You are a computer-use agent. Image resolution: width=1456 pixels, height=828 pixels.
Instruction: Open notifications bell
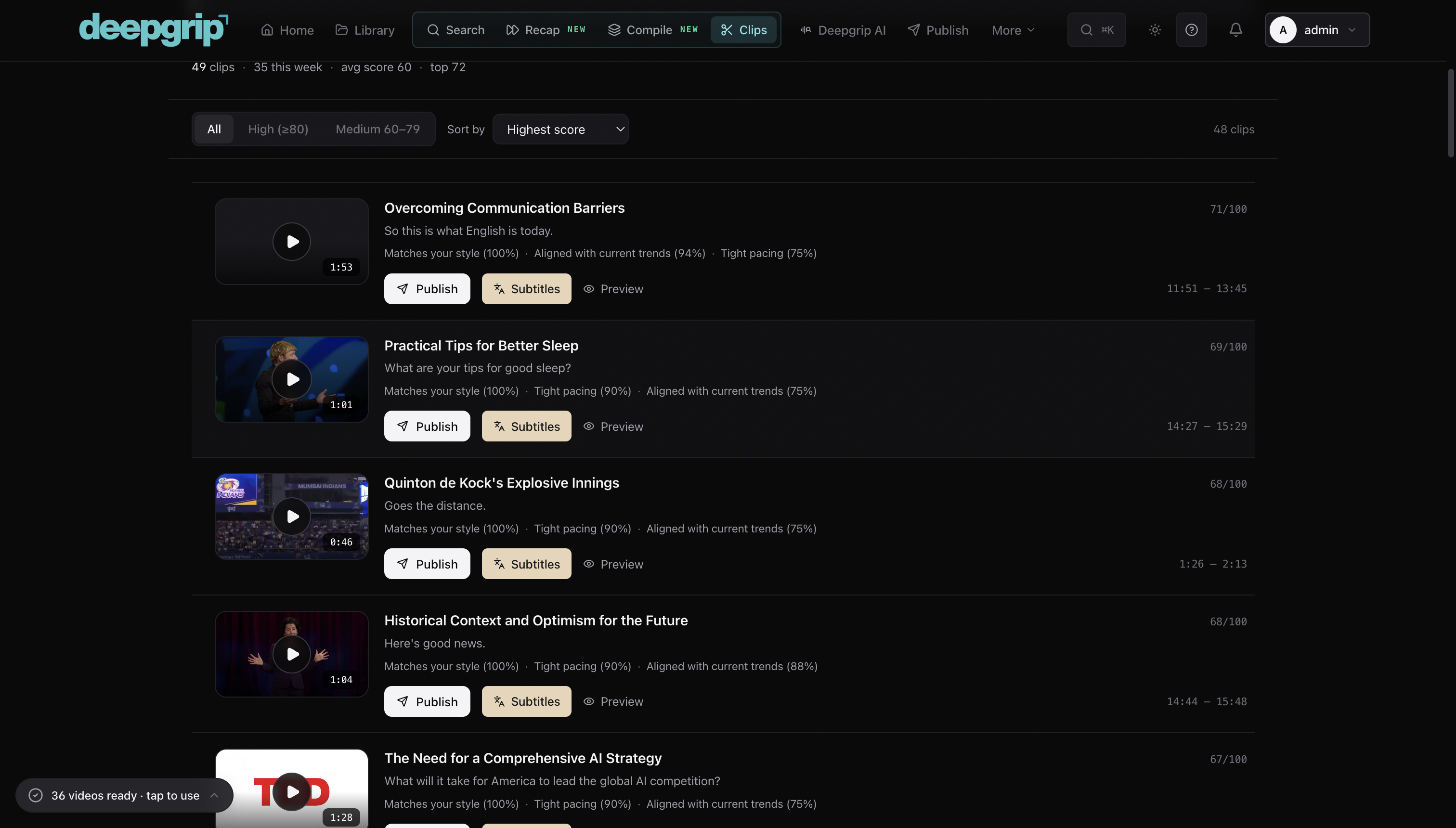pos(1235,29)
